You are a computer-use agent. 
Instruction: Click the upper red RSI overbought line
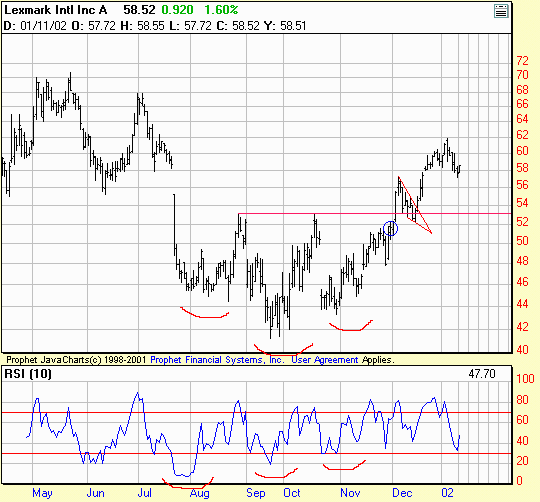(x=257, y=412)
